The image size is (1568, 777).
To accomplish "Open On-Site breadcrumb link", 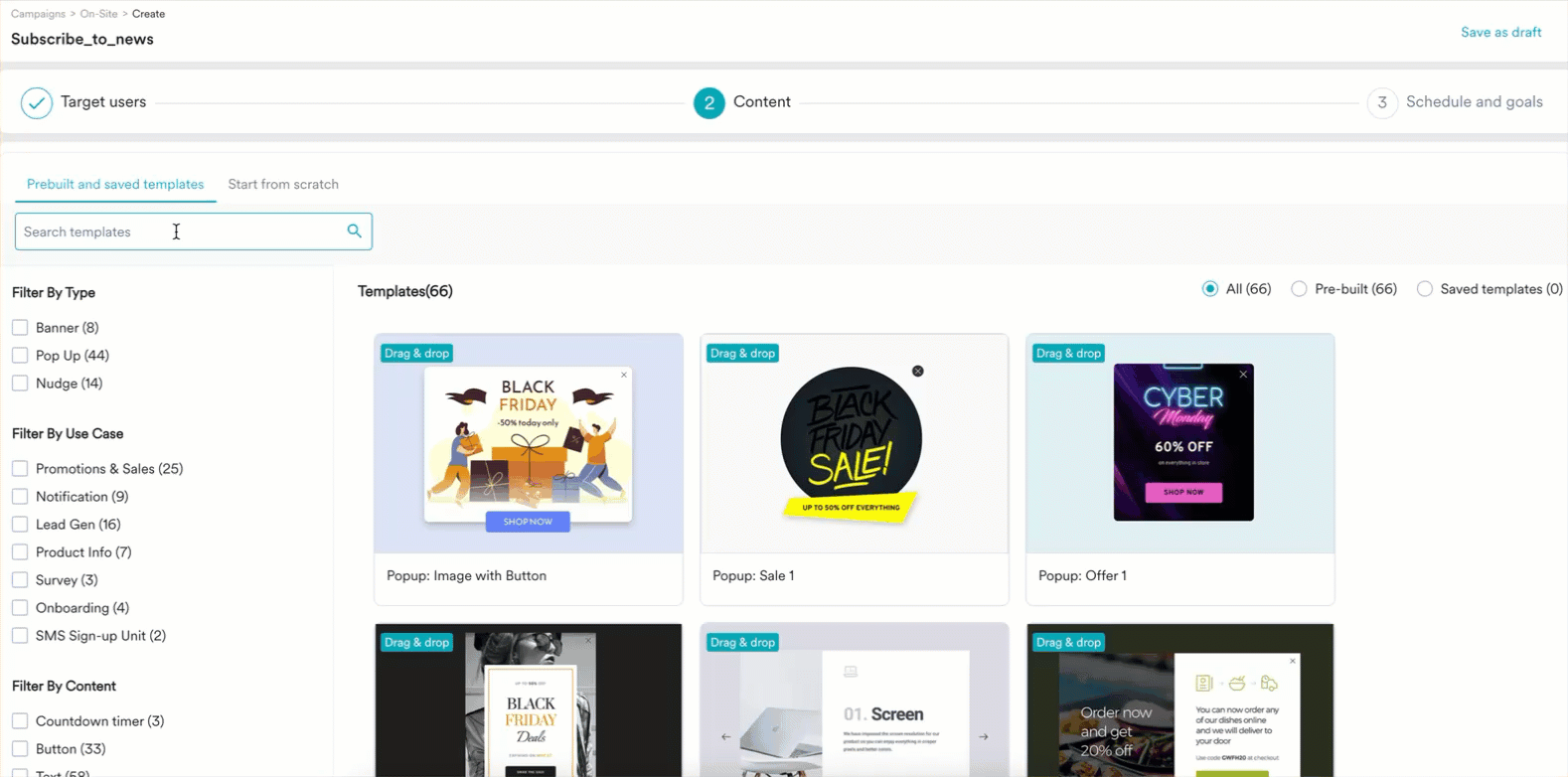I will [x=98, y=14].
